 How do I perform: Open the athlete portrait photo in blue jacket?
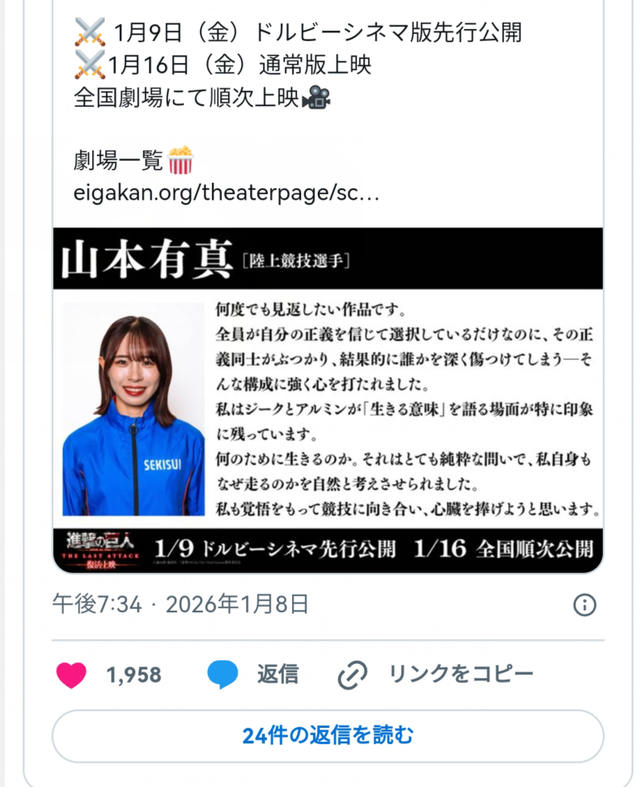pos(134,409)
